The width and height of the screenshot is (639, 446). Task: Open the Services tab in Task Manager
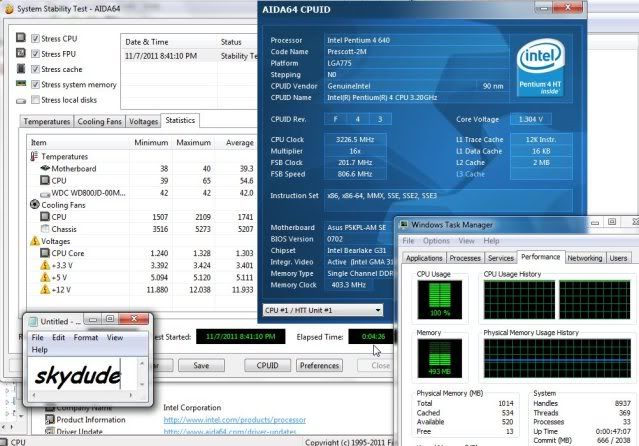click(x=500, y=258)
